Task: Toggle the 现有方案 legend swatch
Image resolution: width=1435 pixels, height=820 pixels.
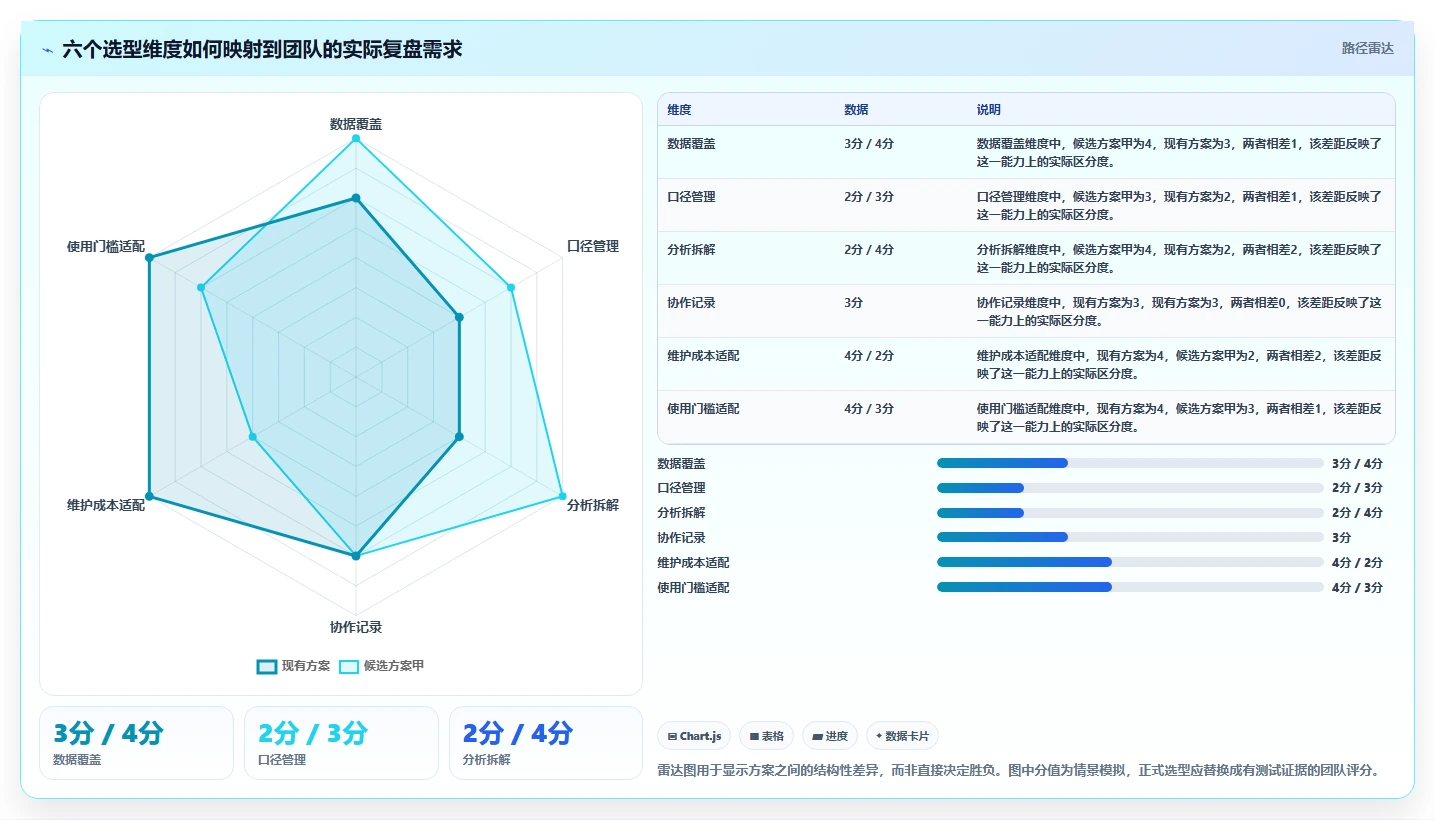Action: tap(266, 666)
